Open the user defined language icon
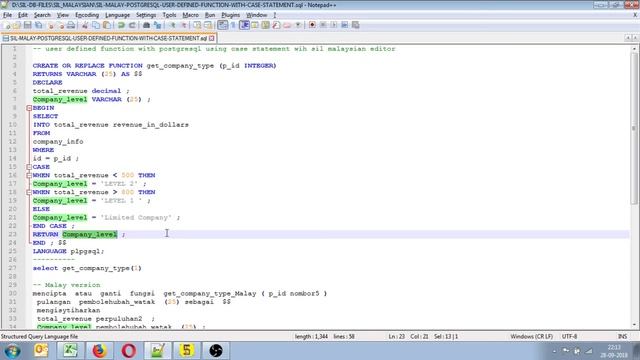The image size is (640, 360). (x=255, y=25)
